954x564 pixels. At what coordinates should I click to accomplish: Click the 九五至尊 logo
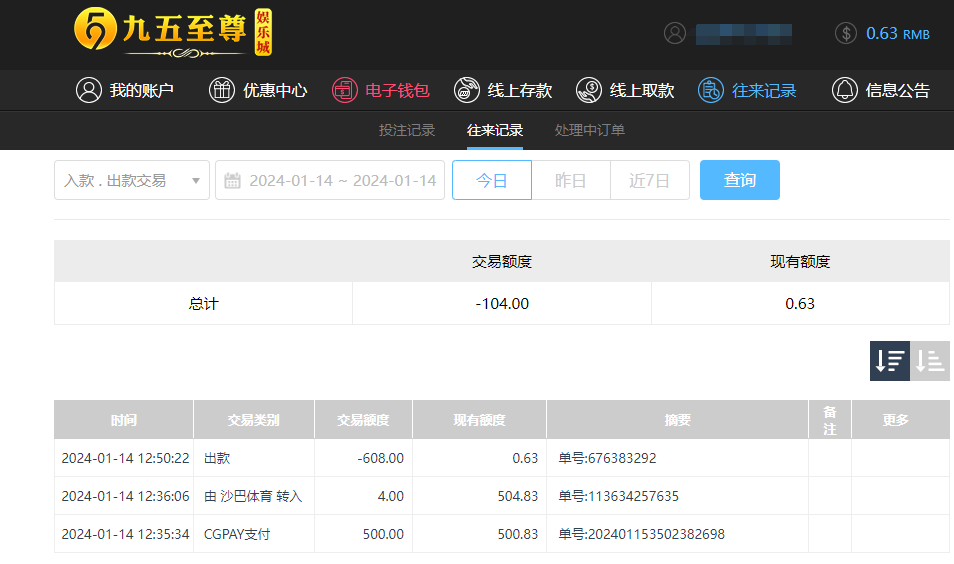point(173,32)
